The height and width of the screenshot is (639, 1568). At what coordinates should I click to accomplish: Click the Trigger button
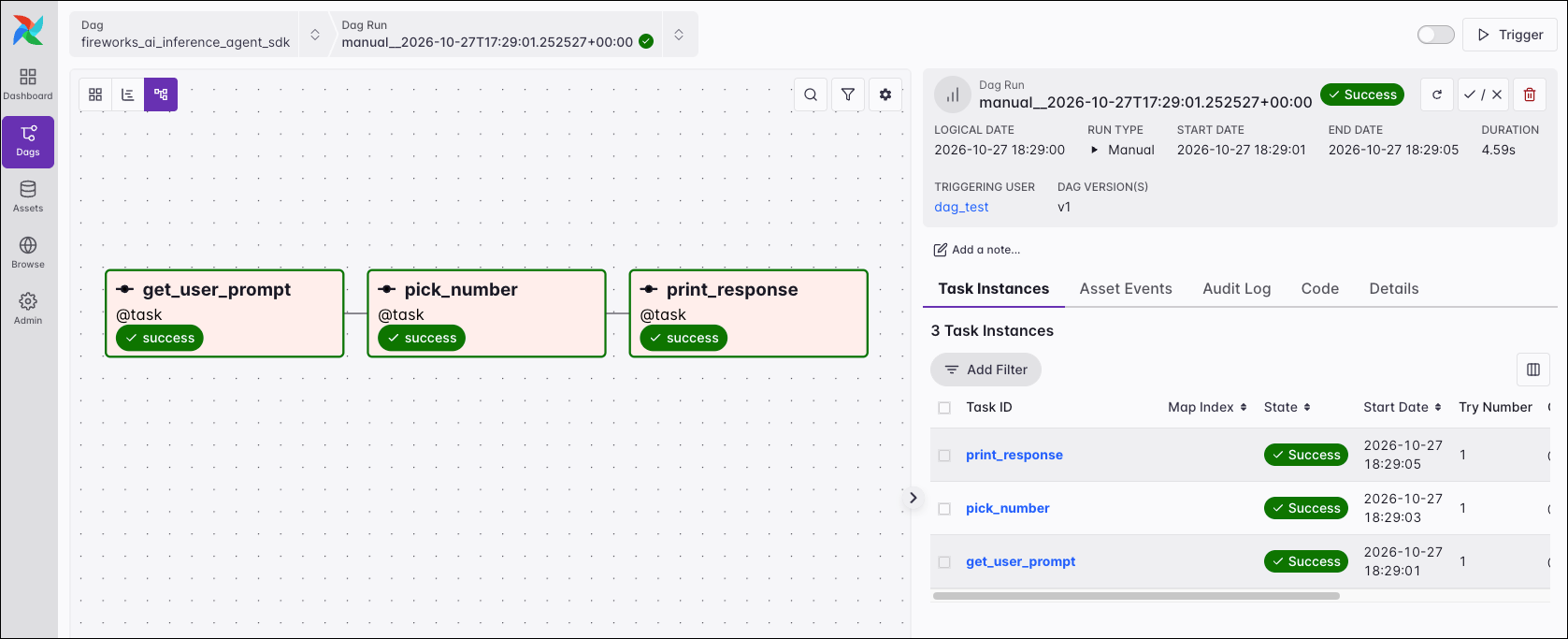coord(1510,35)
